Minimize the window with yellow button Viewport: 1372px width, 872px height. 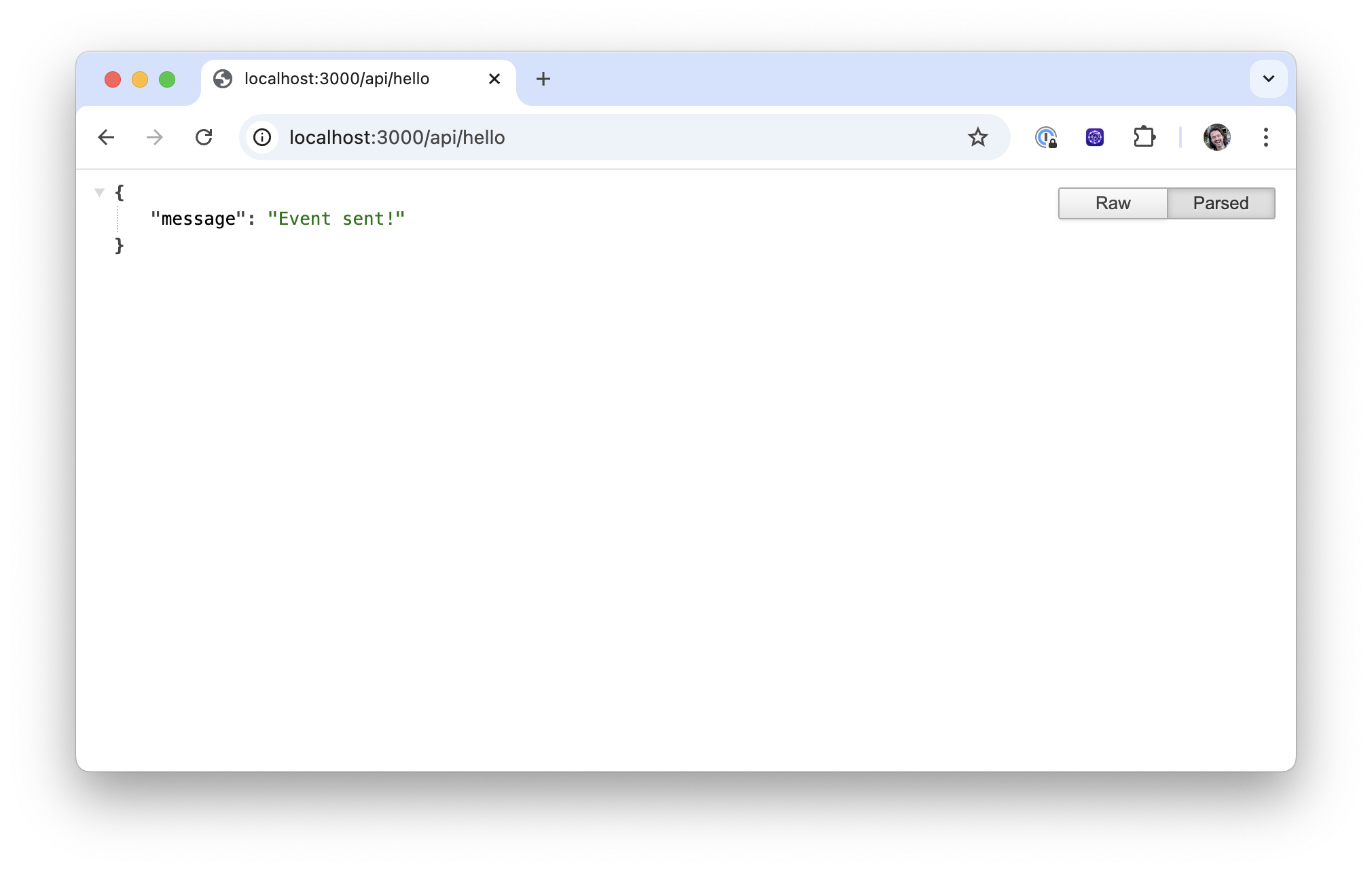click(x=140, y=79)
